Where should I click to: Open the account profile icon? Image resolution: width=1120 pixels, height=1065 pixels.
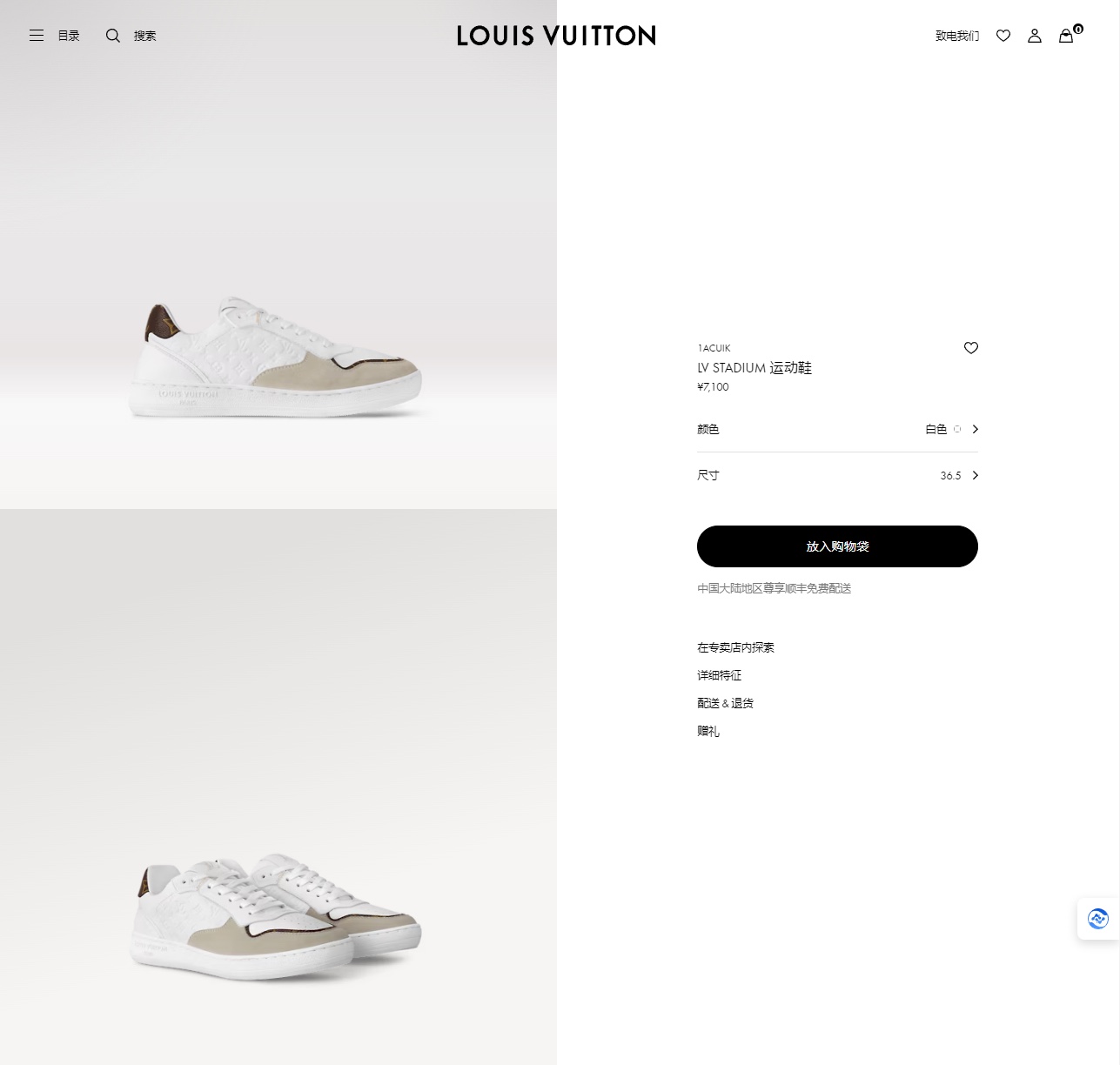(x=1035, y=36)
